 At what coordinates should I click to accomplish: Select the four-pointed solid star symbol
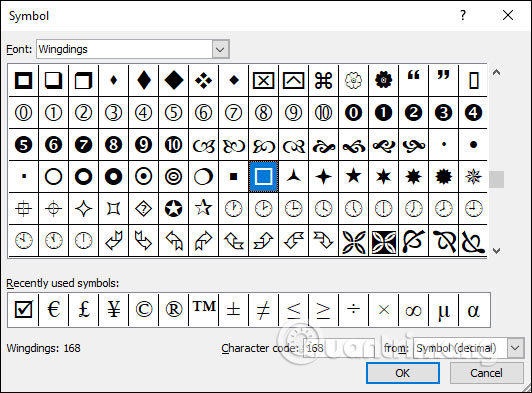323,176
